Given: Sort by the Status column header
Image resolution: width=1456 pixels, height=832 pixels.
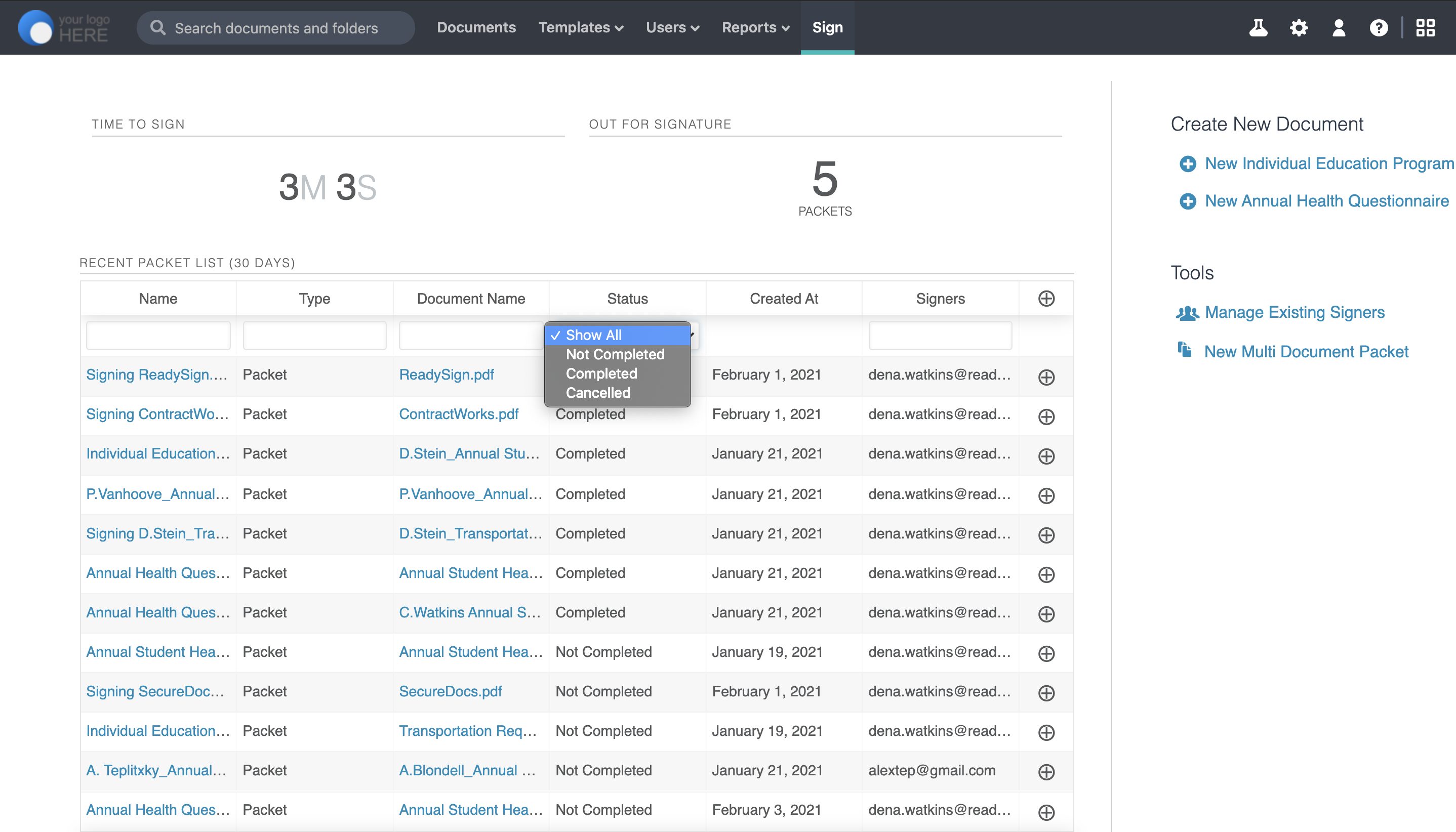Looking at the screenshot, I should pos(628,298).
